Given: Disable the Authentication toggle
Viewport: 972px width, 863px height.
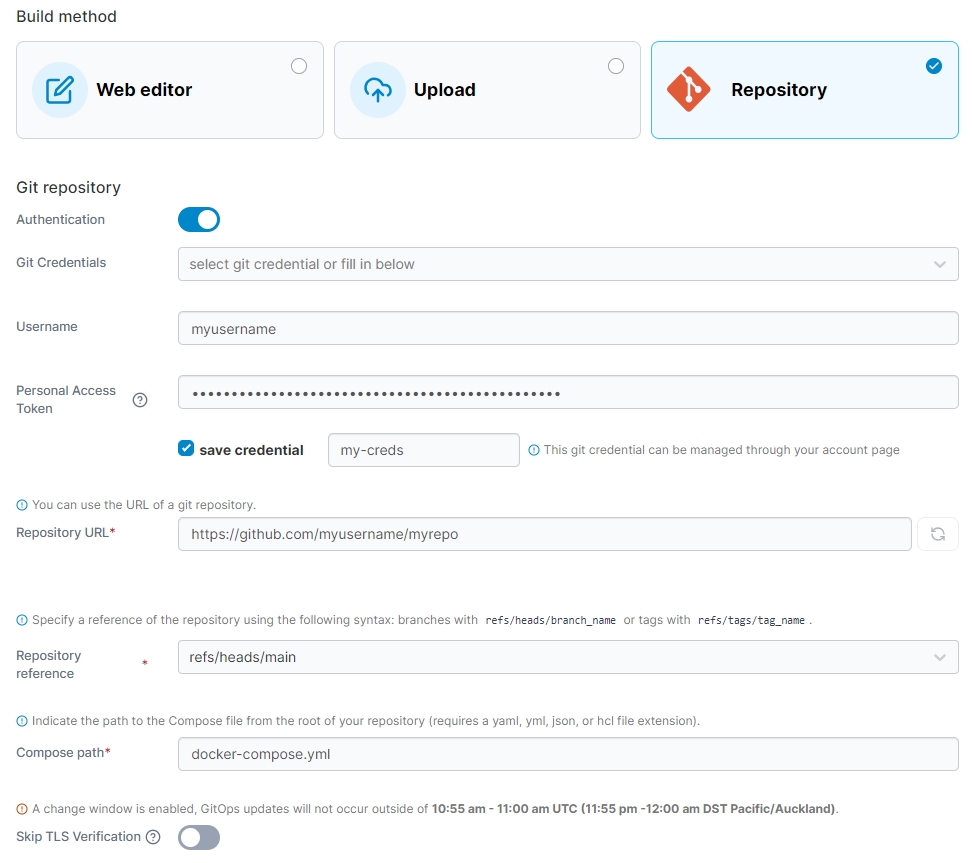Looking at the screenshot, I should click(198, 220).
